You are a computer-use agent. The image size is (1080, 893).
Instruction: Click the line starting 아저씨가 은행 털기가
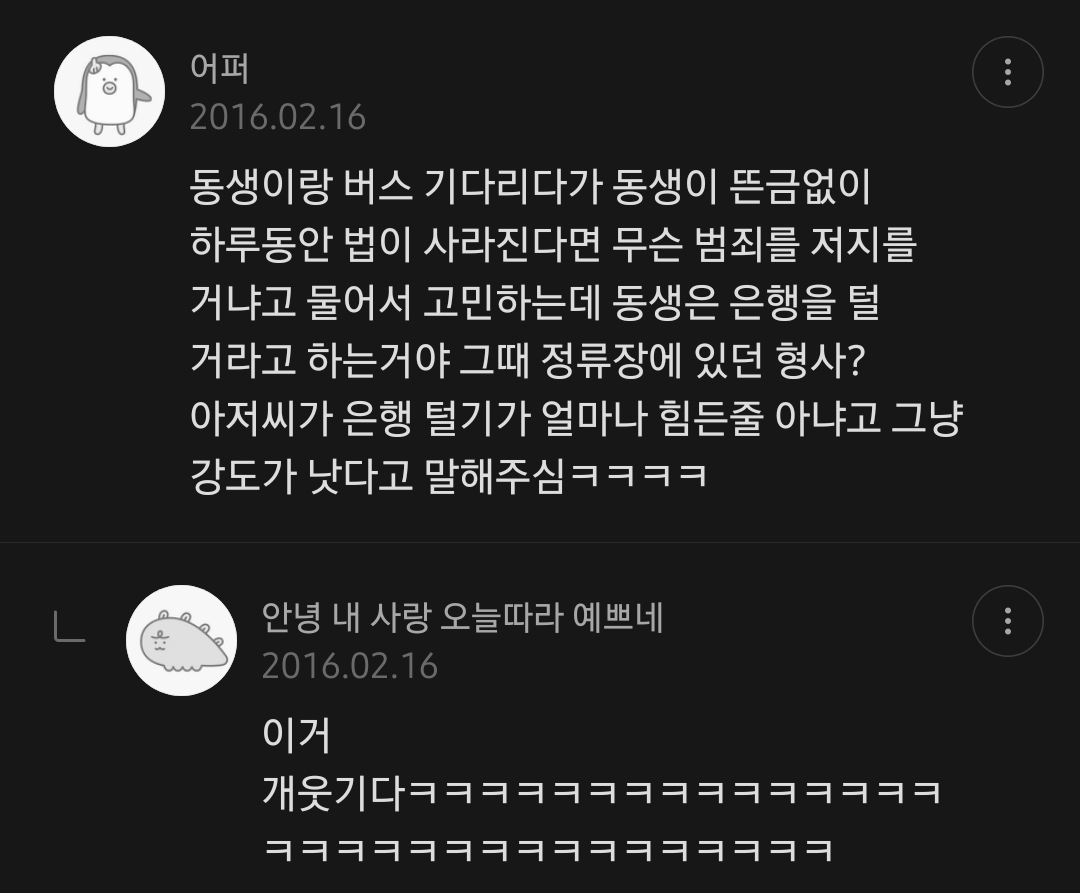(x=576, y=418)
